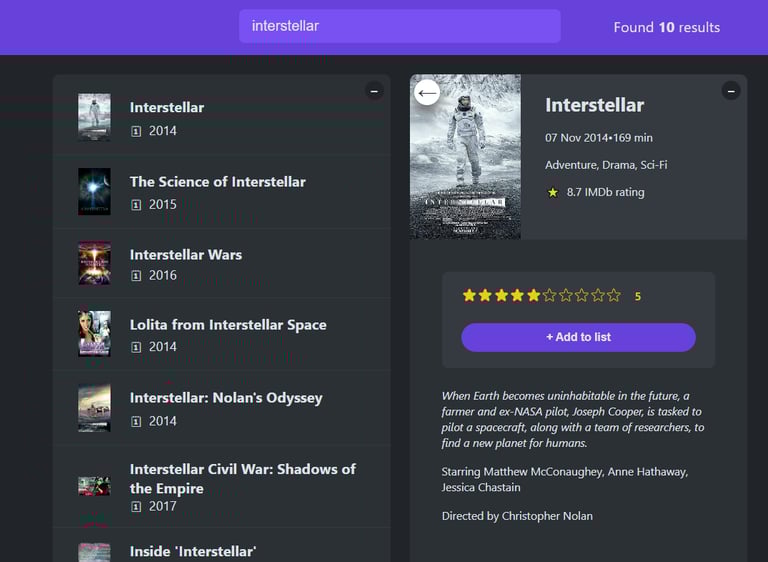This screenshot has width=768, height=562.
Task: Click the yellow star beside IMDb rating
Action: [x=552, y=193]
